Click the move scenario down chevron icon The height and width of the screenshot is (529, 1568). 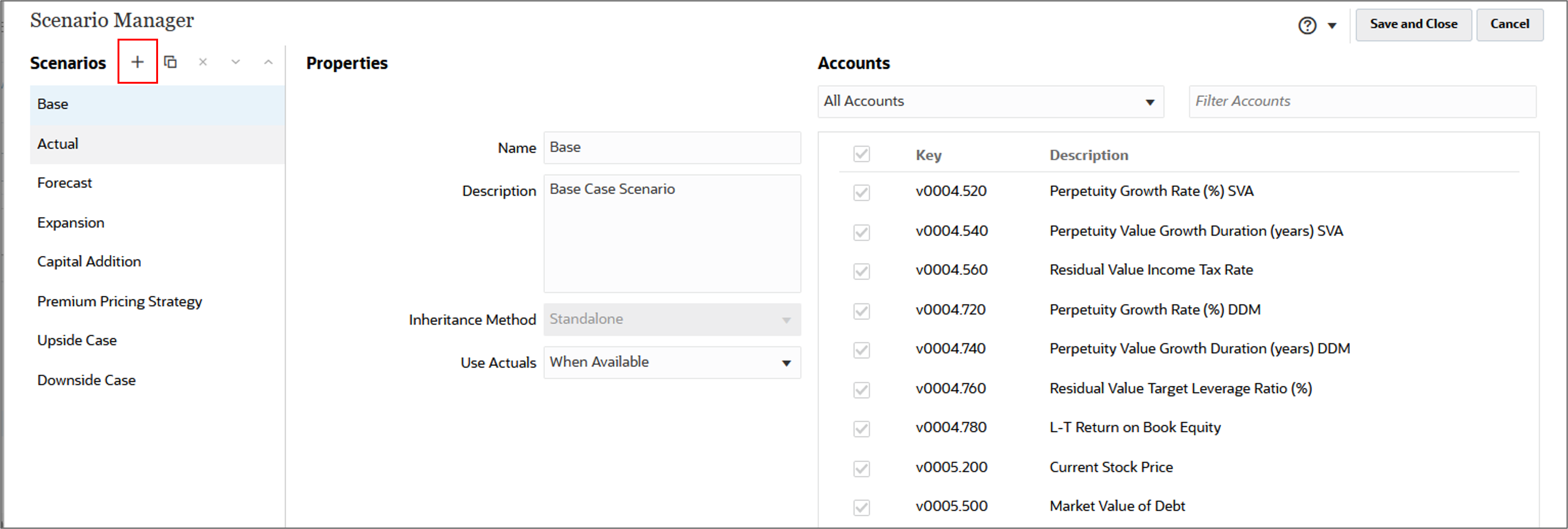pos(235,61)
